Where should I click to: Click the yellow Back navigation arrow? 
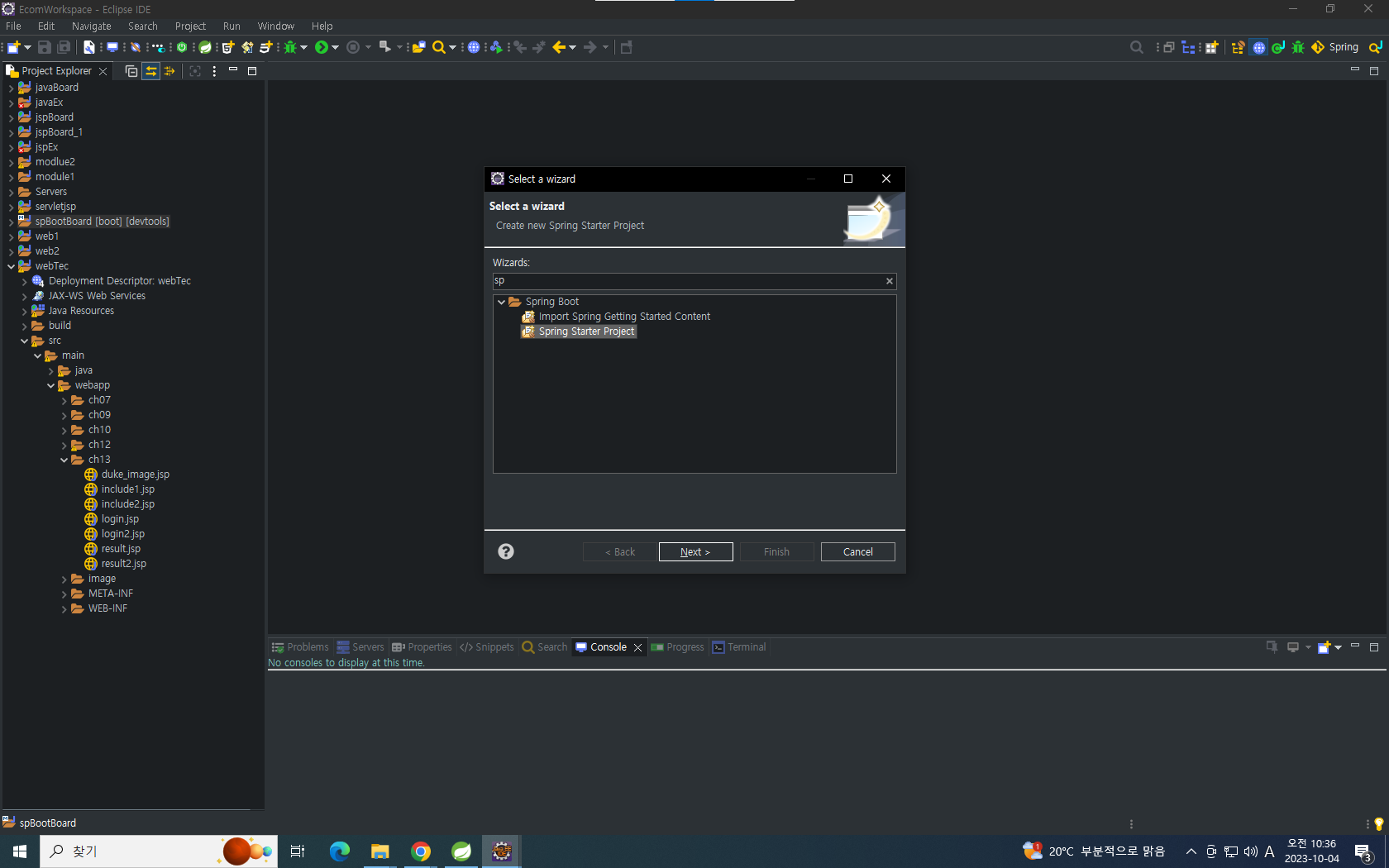560,47
